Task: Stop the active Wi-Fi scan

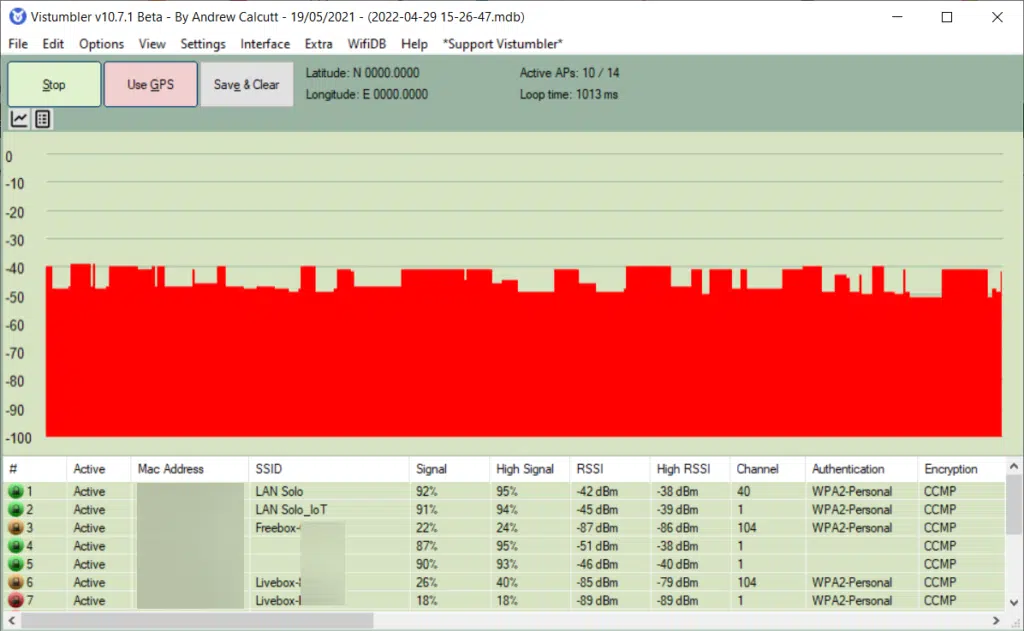Action: click(x=54, y=85)
